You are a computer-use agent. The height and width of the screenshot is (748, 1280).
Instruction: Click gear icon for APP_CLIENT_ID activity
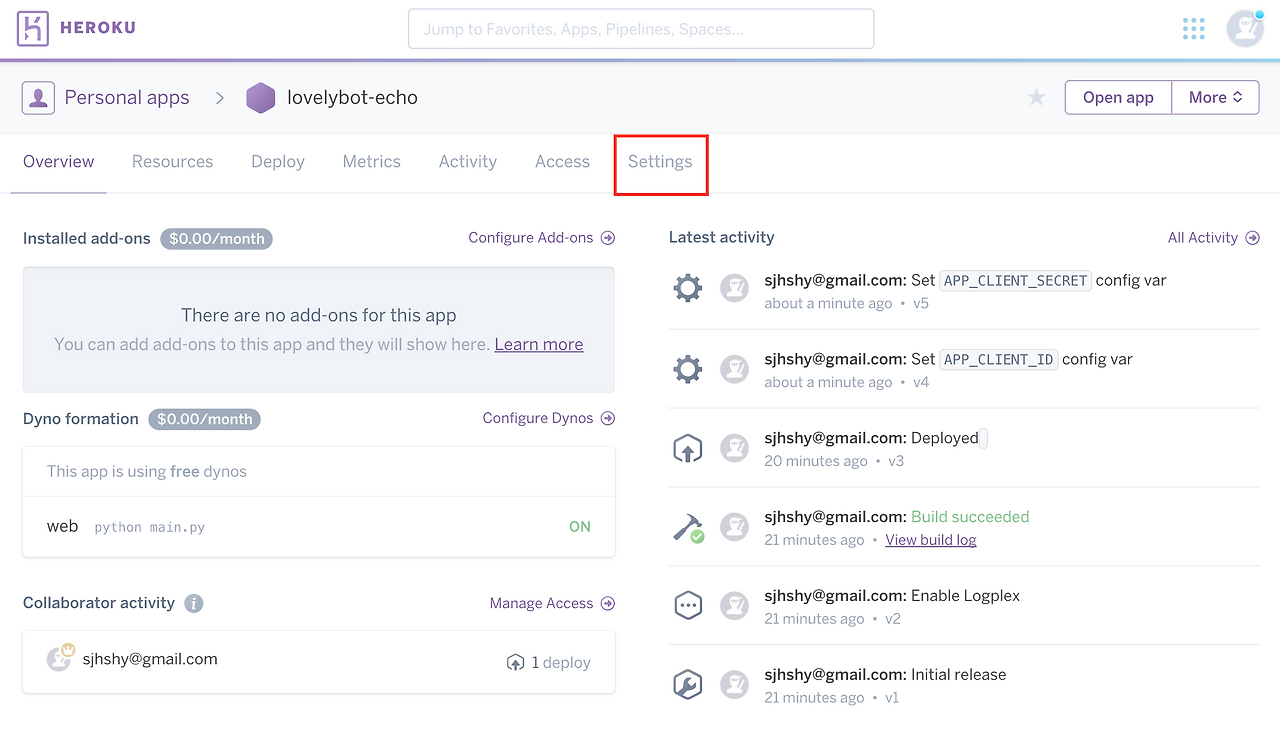coord(688,369)
